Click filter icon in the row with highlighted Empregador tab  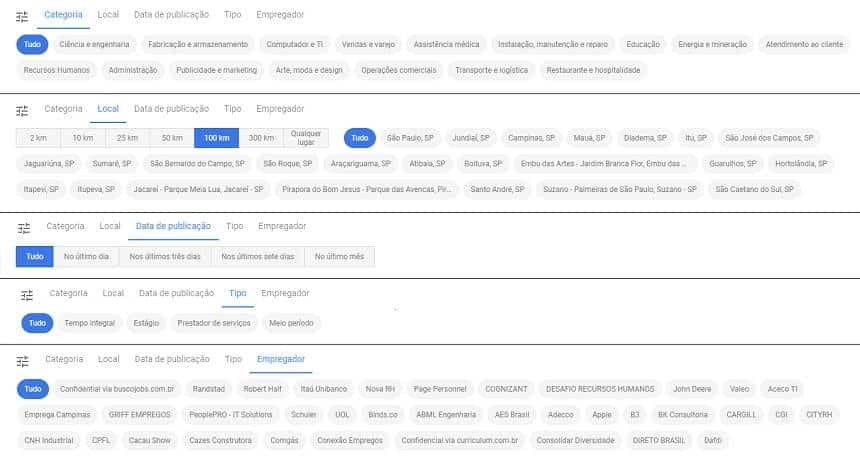pyautogui.click(x=22, y=361)
